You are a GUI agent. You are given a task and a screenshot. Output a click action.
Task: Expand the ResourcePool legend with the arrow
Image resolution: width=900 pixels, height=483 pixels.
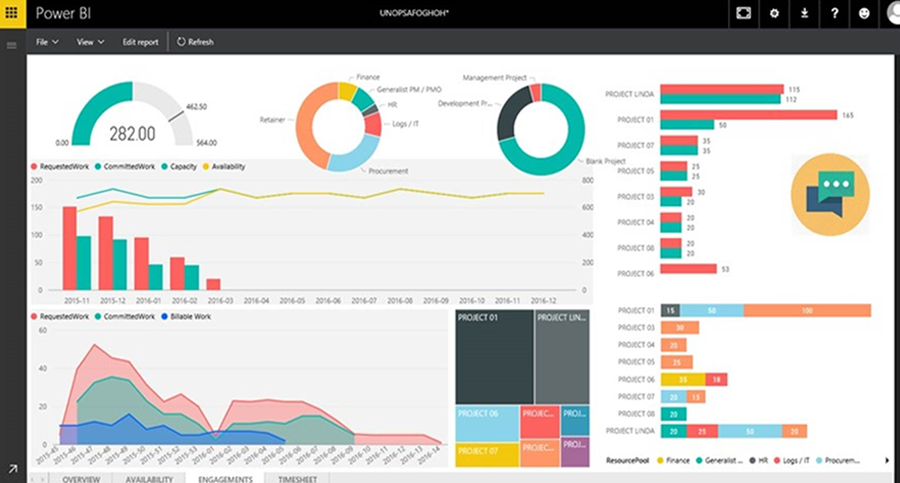coord(887,461)
